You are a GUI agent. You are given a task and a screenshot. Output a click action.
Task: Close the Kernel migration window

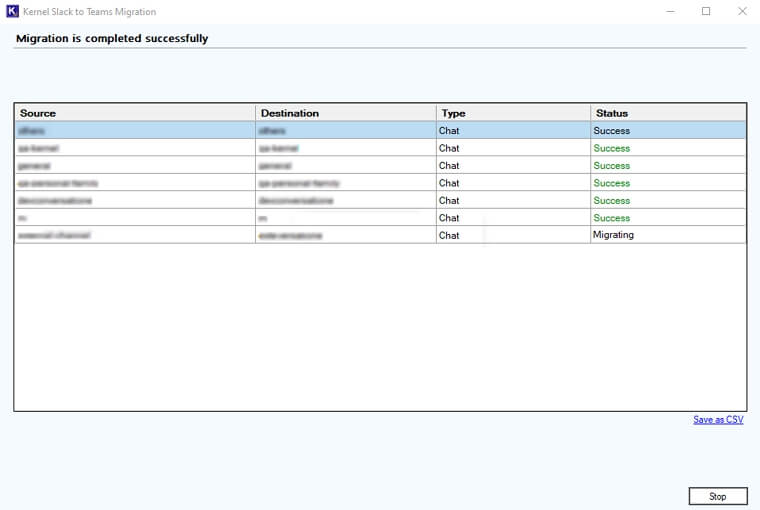coord(742,11)
